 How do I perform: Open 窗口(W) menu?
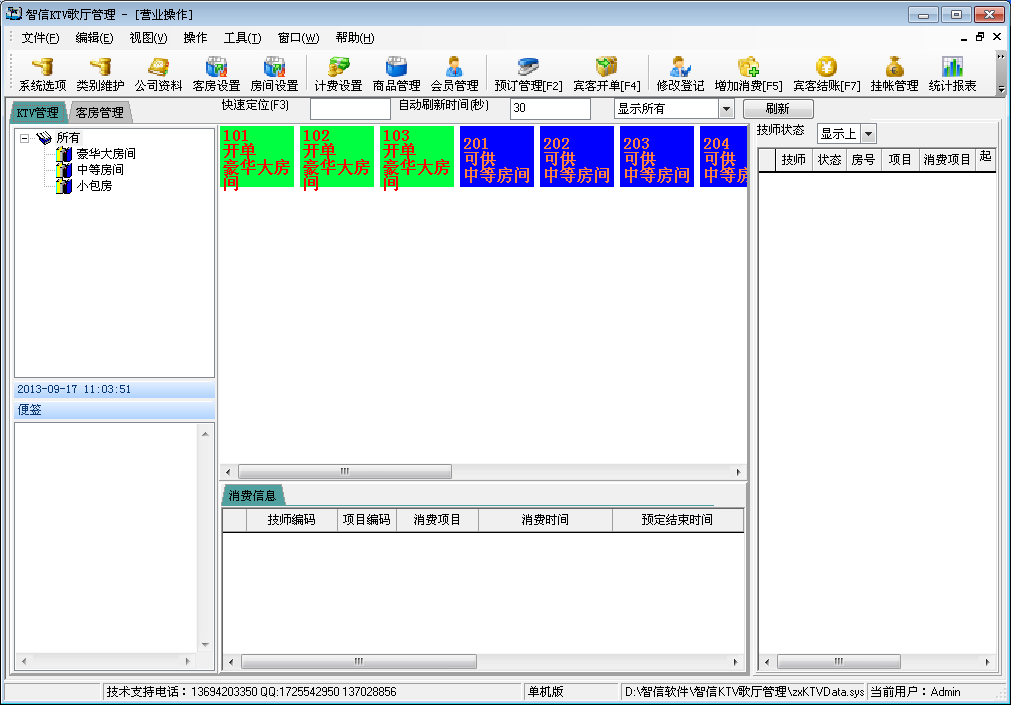(298, 38)
